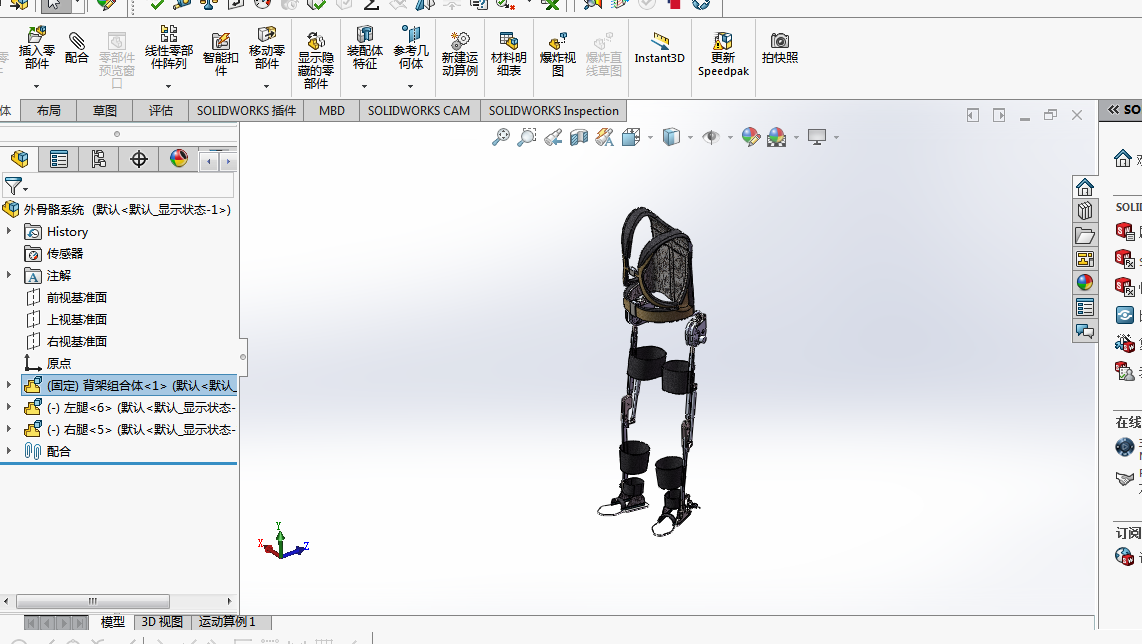
Task: Click Insert Components (插入零部件) tool
Action: tap(36, 48)
